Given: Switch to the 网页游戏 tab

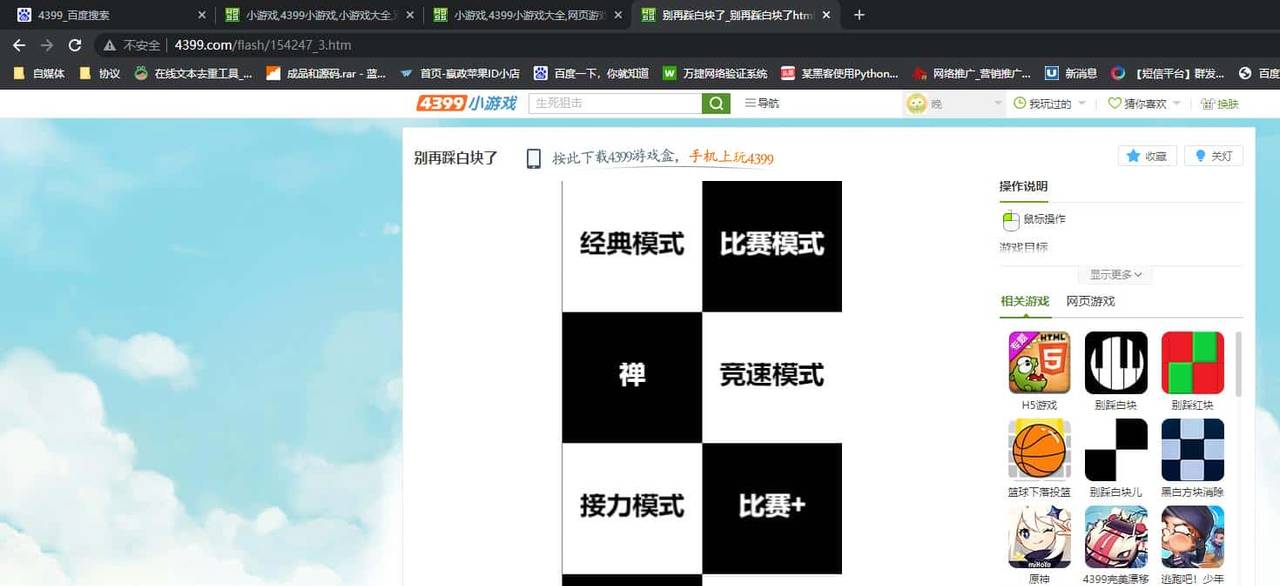Looking at the screenshot, I should [1090, 301].
